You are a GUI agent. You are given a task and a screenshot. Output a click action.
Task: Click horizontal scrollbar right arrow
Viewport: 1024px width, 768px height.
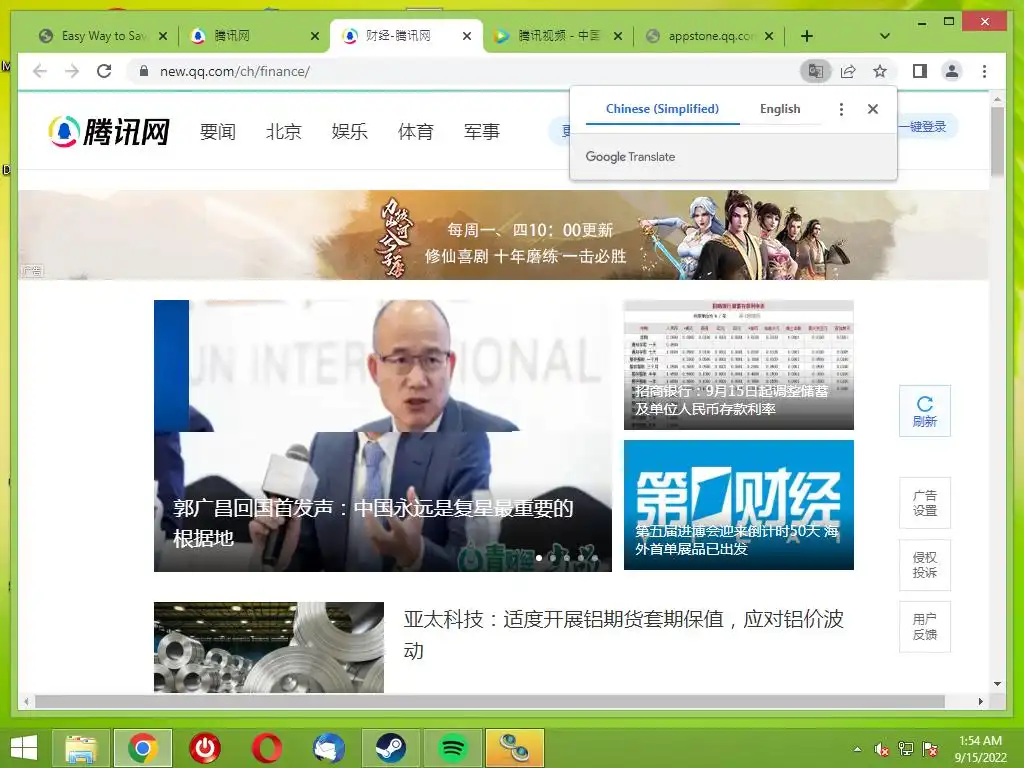coord(980,701)
